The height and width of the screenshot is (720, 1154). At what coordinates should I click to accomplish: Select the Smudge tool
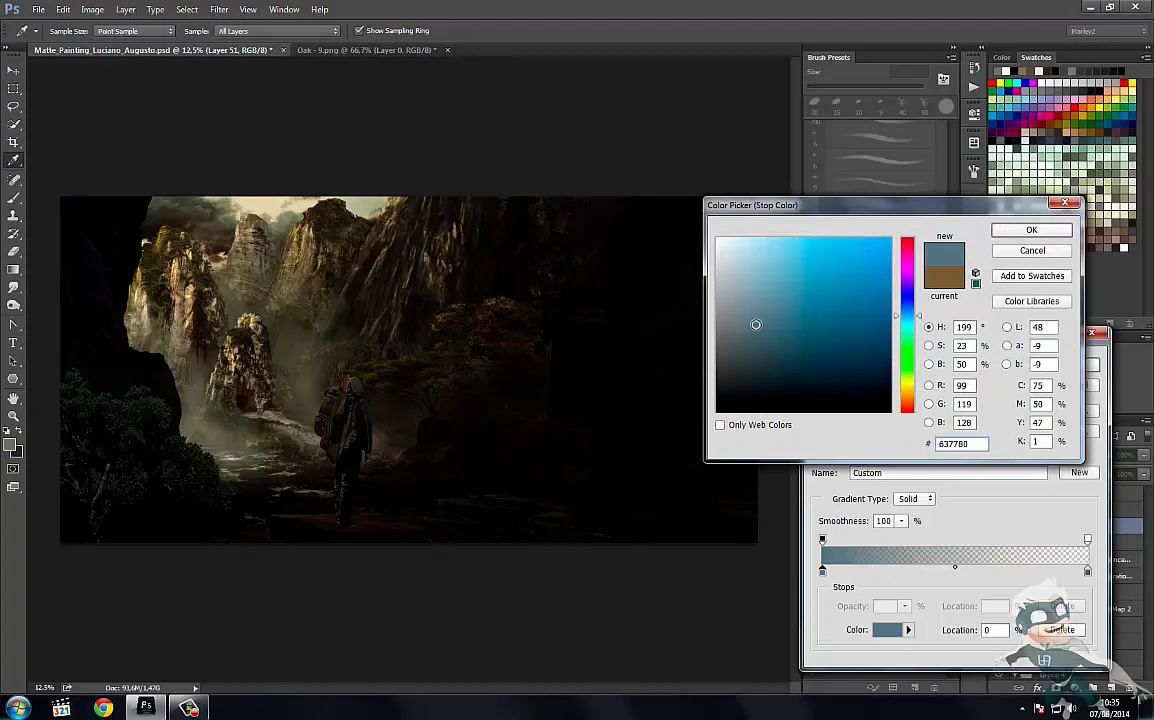(x=13, y=287)
